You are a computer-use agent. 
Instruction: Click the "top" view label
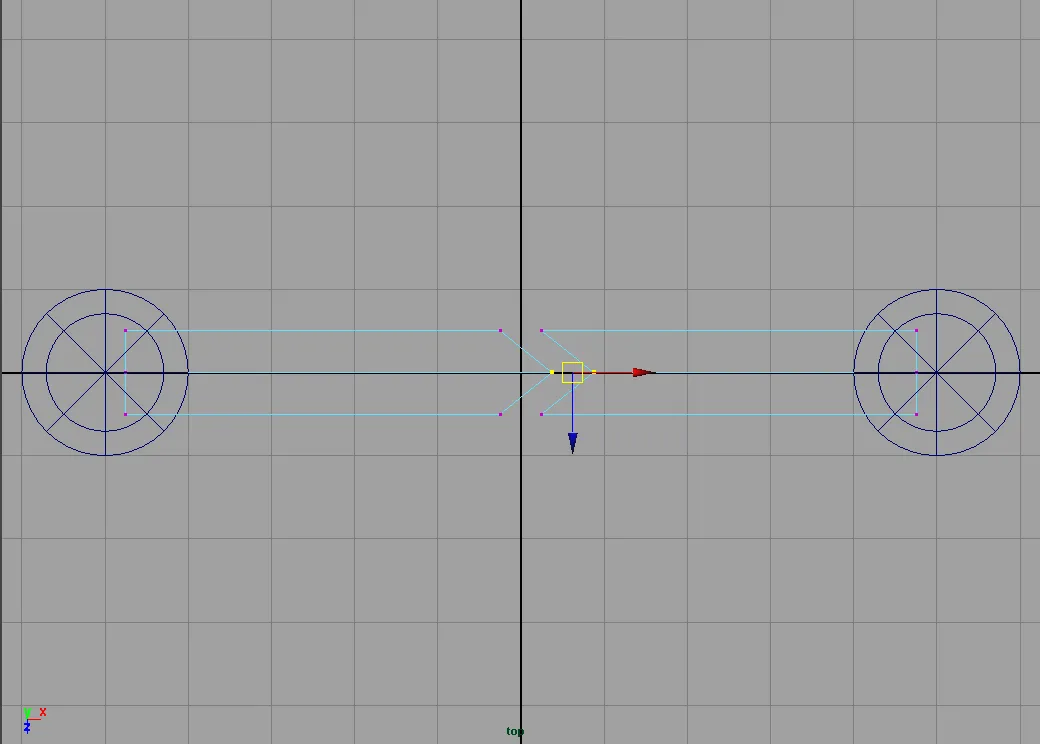[515, 732]
